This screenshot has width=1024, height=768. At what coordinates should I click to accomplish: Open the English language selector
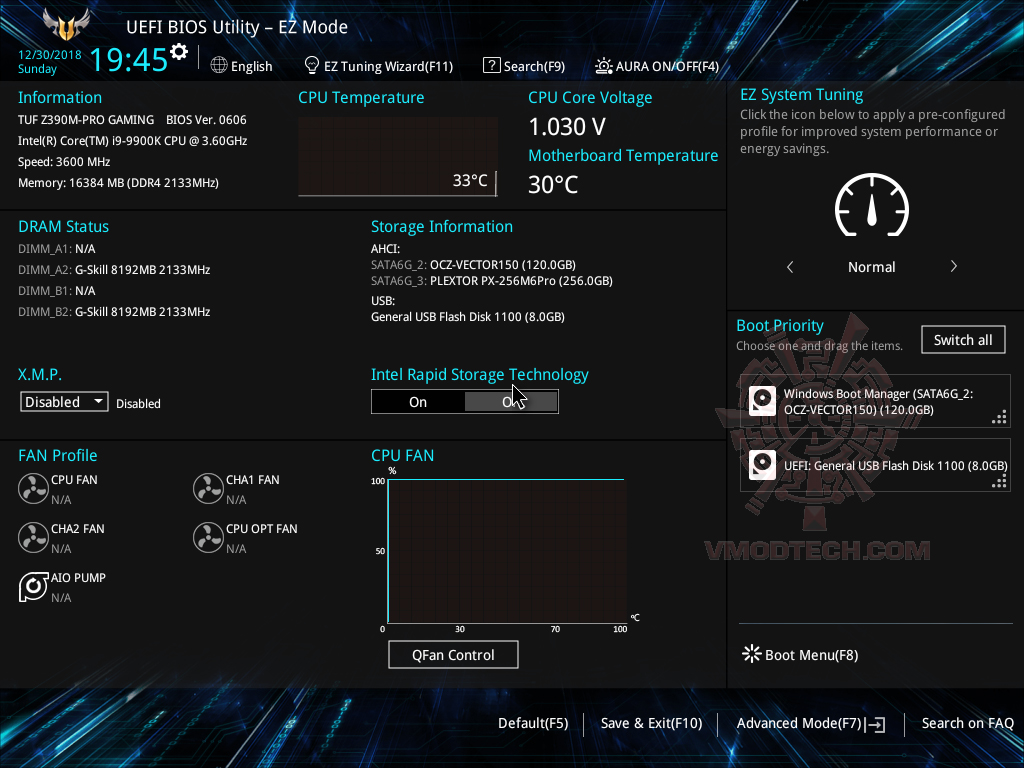tap(242, 65)
